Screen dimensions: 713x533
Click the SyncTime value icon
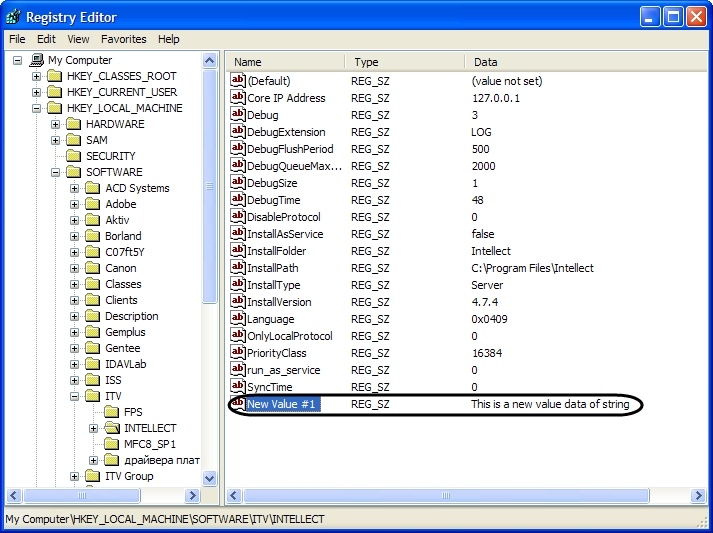coord(238,387)
